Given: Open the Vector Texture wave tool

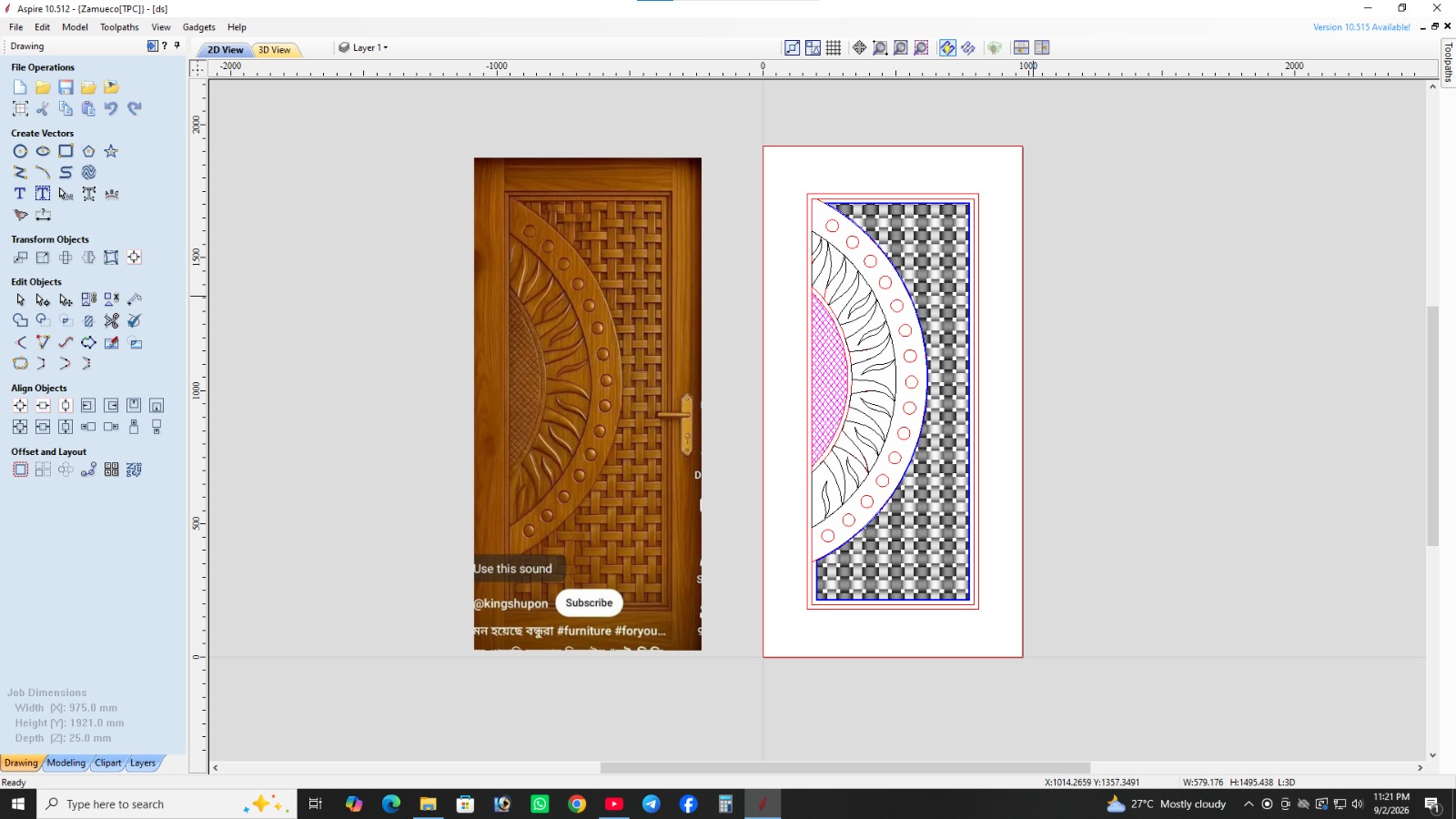Looking at the screenshot, I should (88, 172).
